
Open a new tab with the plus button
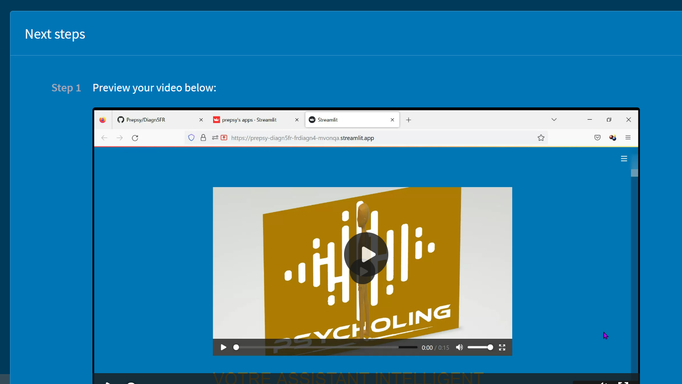(408, 120)
